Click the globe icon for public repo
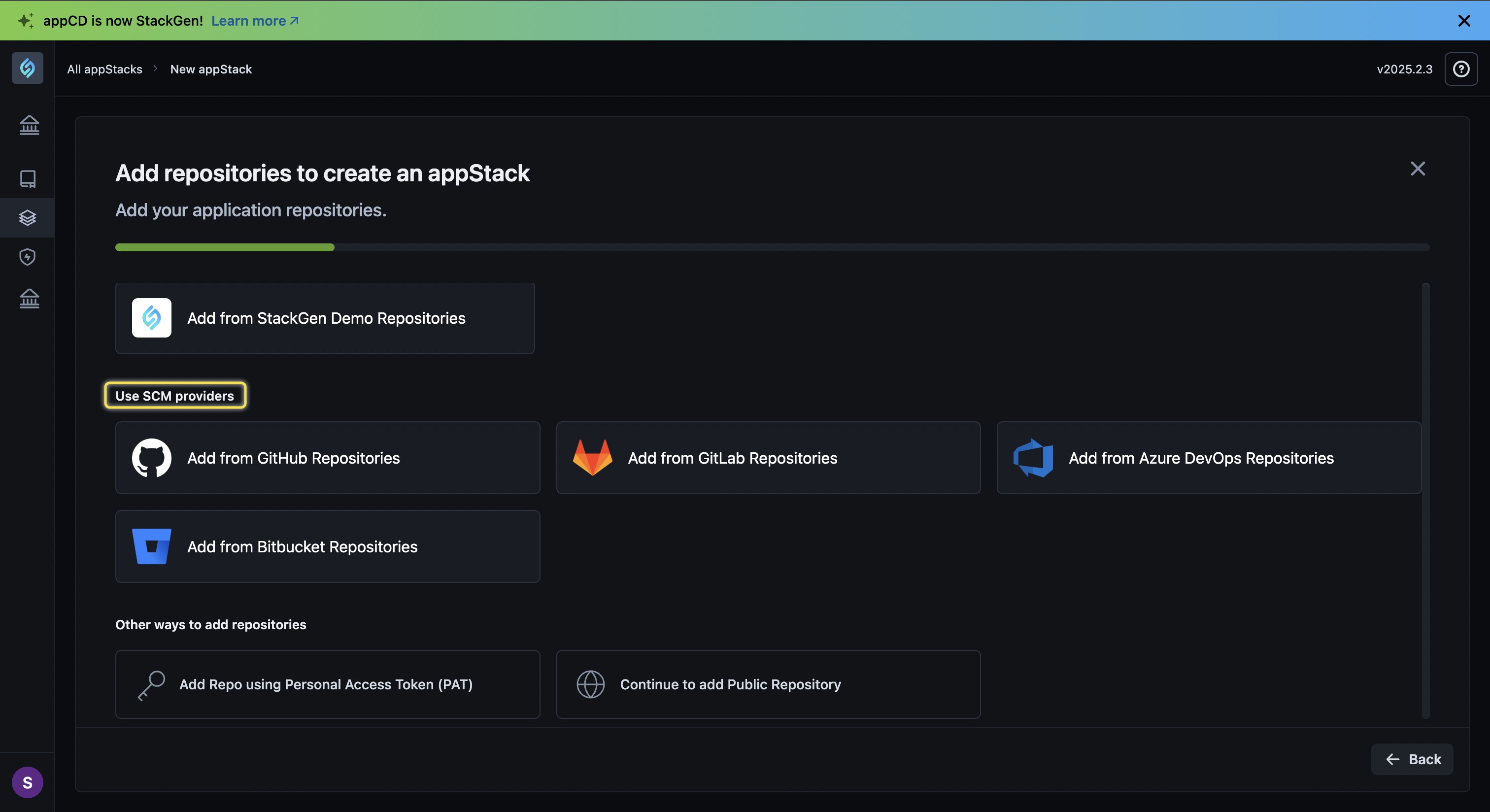Screen dimensions: 1490x812 [x=591, y=684]
